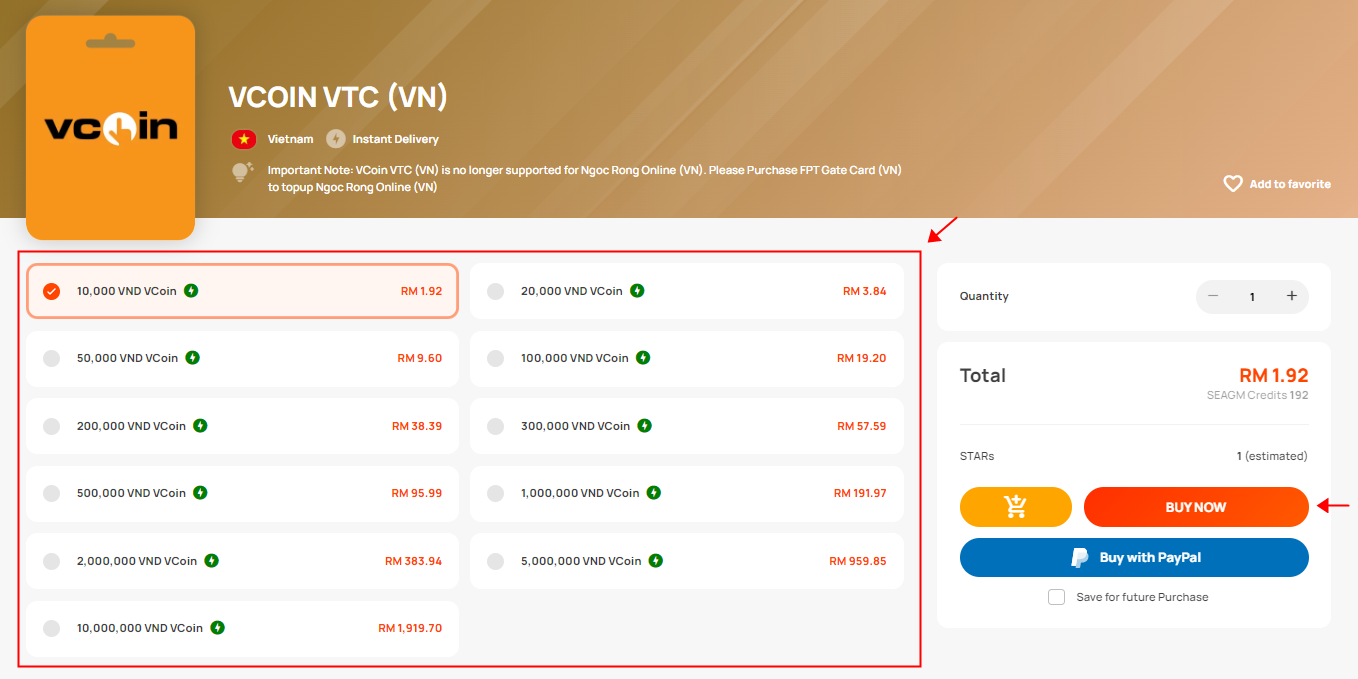This screenshot has width=1358, height=679.
Task: Click the Add to favorite text
Action: click(x=1290, y=184)
